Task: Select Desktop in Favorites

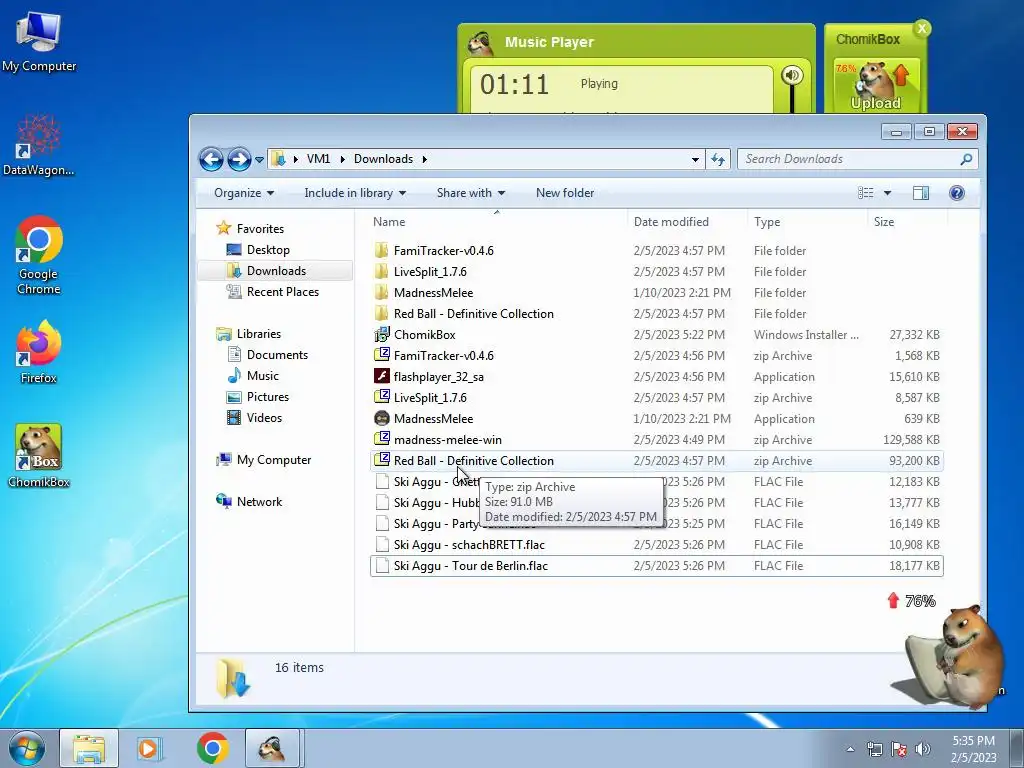Action: point(268,250)
